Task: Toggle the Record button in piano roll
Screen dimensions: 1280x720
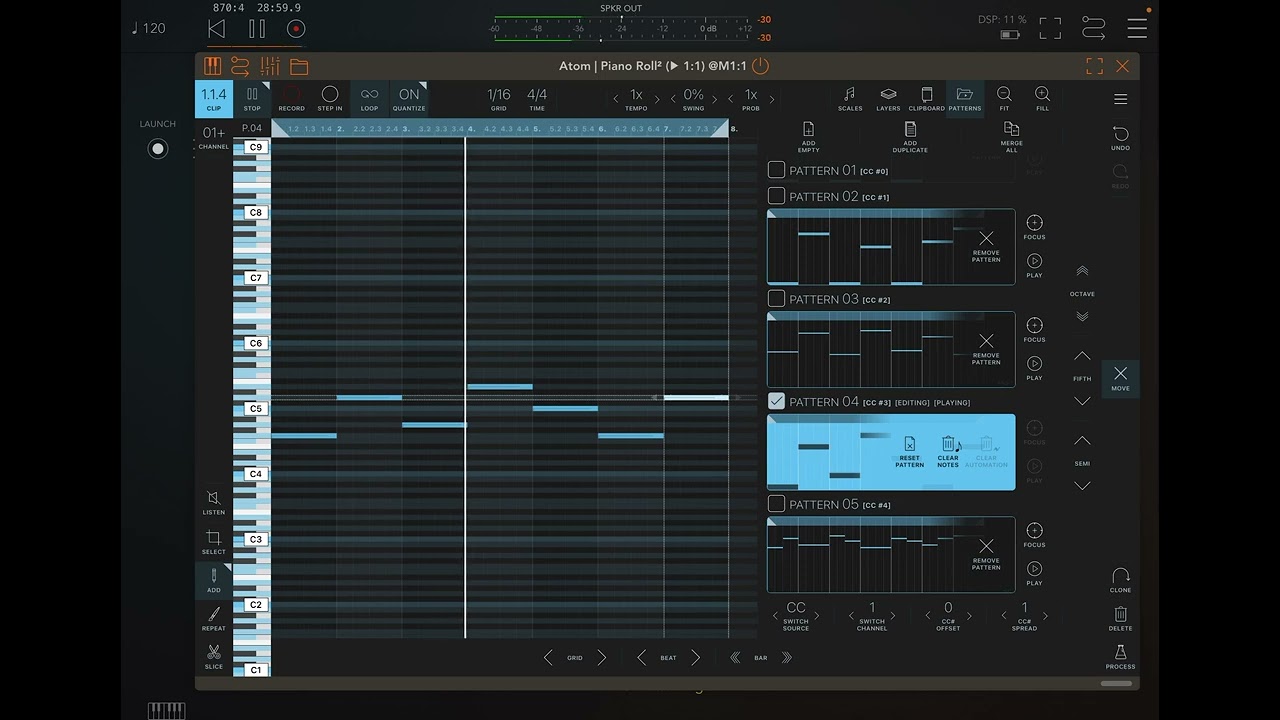Action: pyautogui.click(x=291, y=99)
